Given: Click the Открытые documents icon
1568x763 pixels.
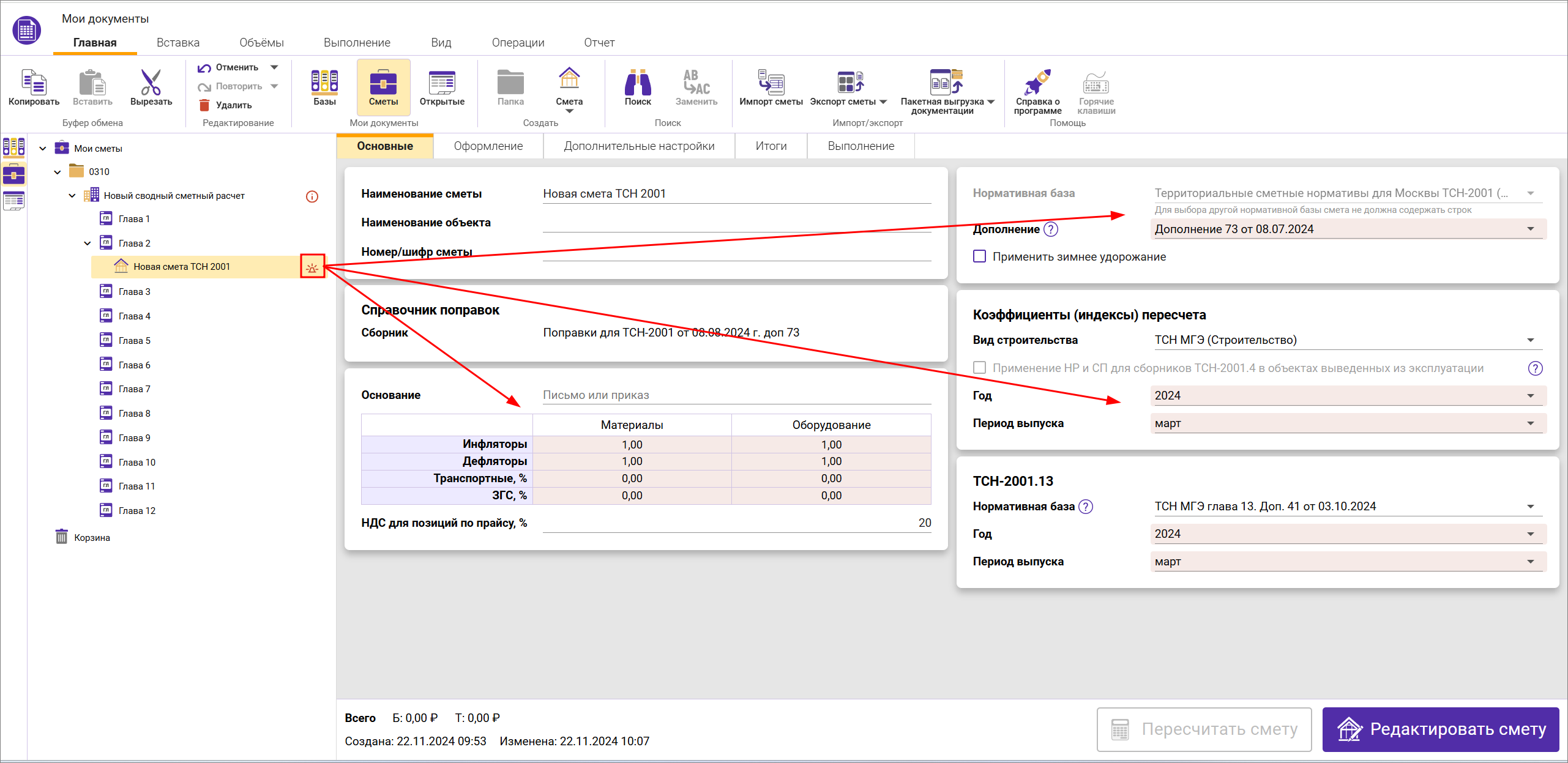Looking at the screenshot, I should 441,83.
